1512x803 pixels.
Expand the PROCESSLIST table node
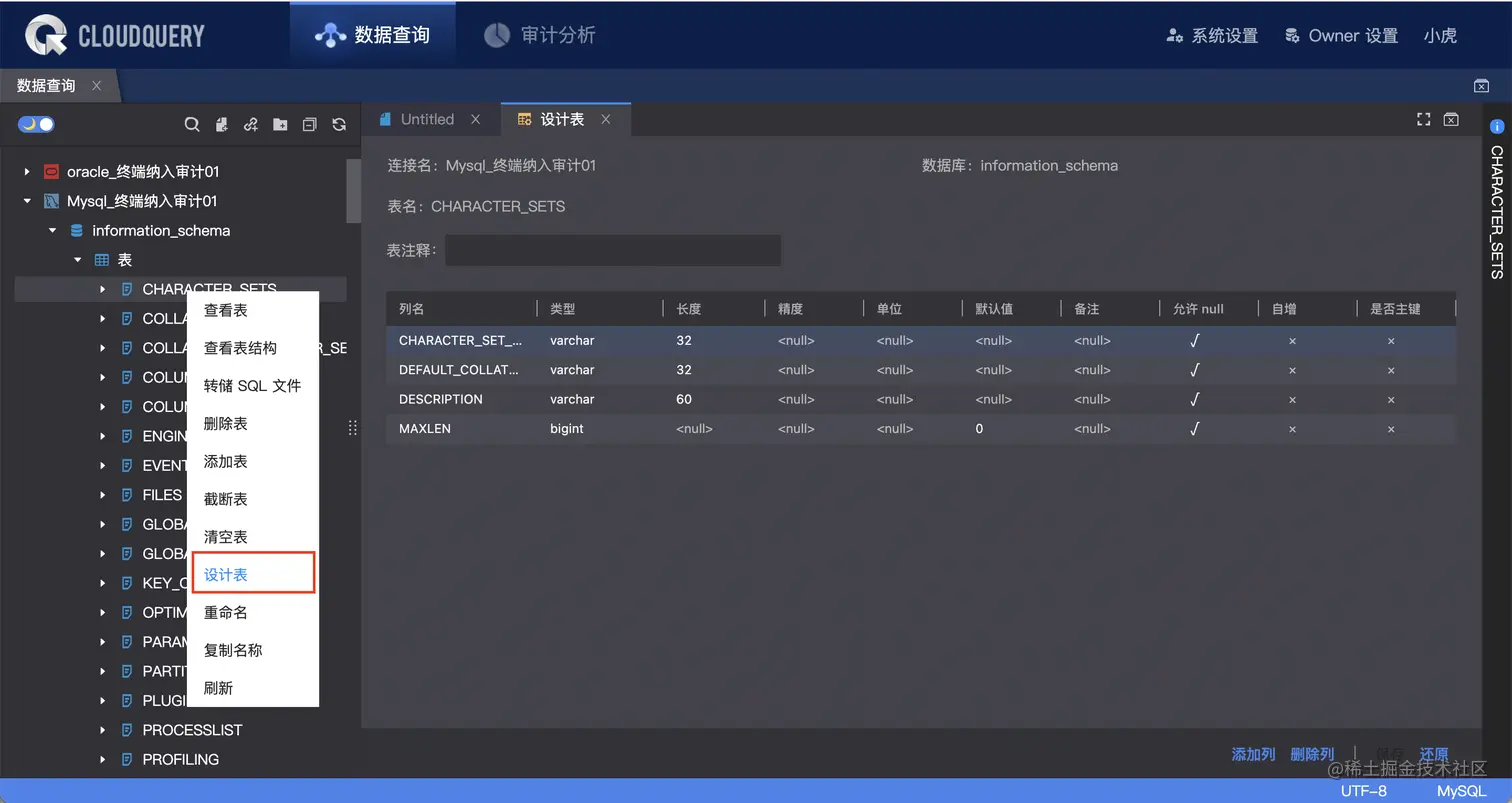coord(102,730)
